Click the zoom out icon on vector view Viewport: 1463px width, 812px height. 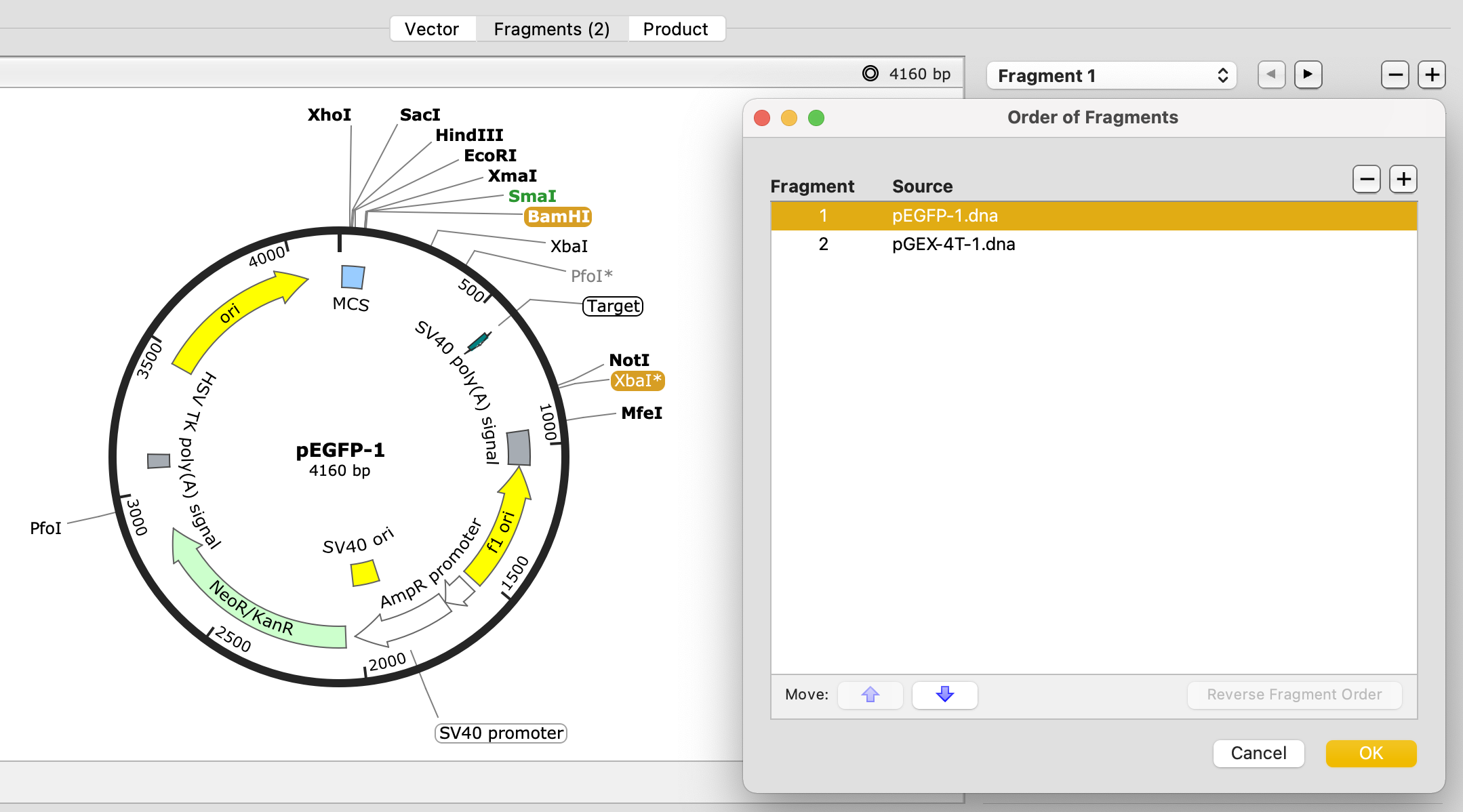(1392, 75)
